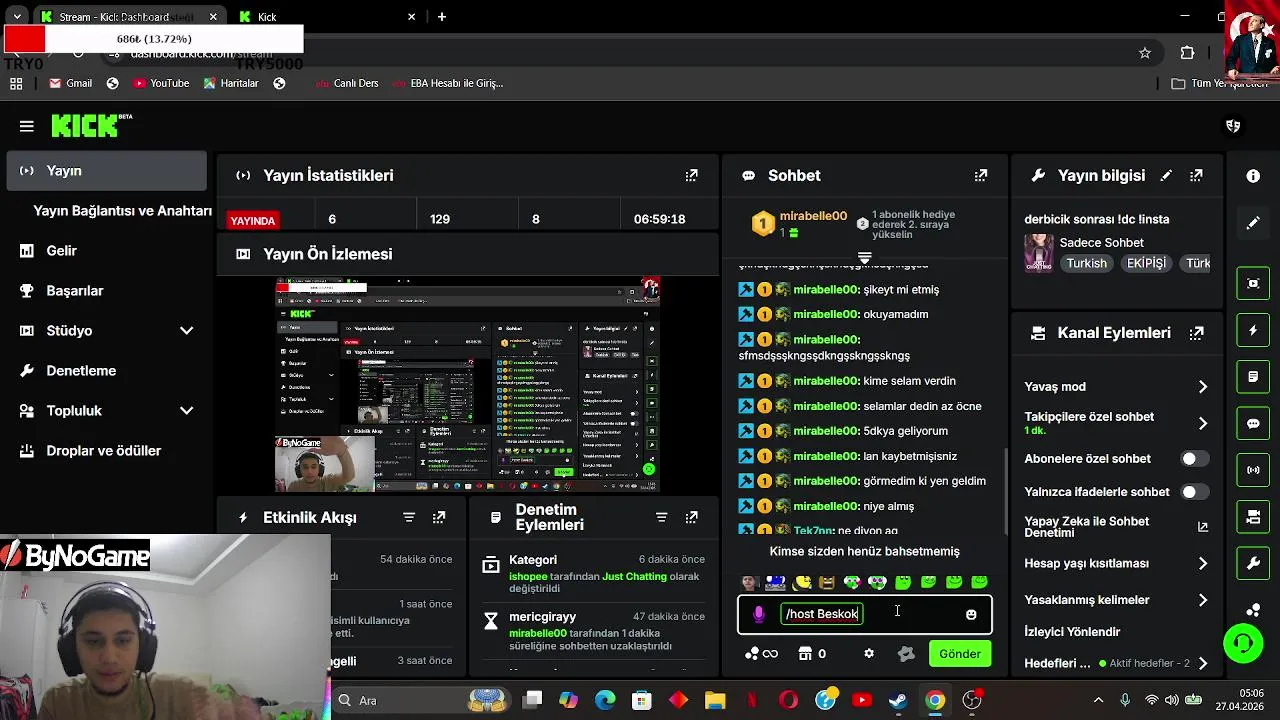The height and width of the screenshot is (720, 1280).
Task: Open the emoji picker in chat input
Action: click(x=971, y=614)
